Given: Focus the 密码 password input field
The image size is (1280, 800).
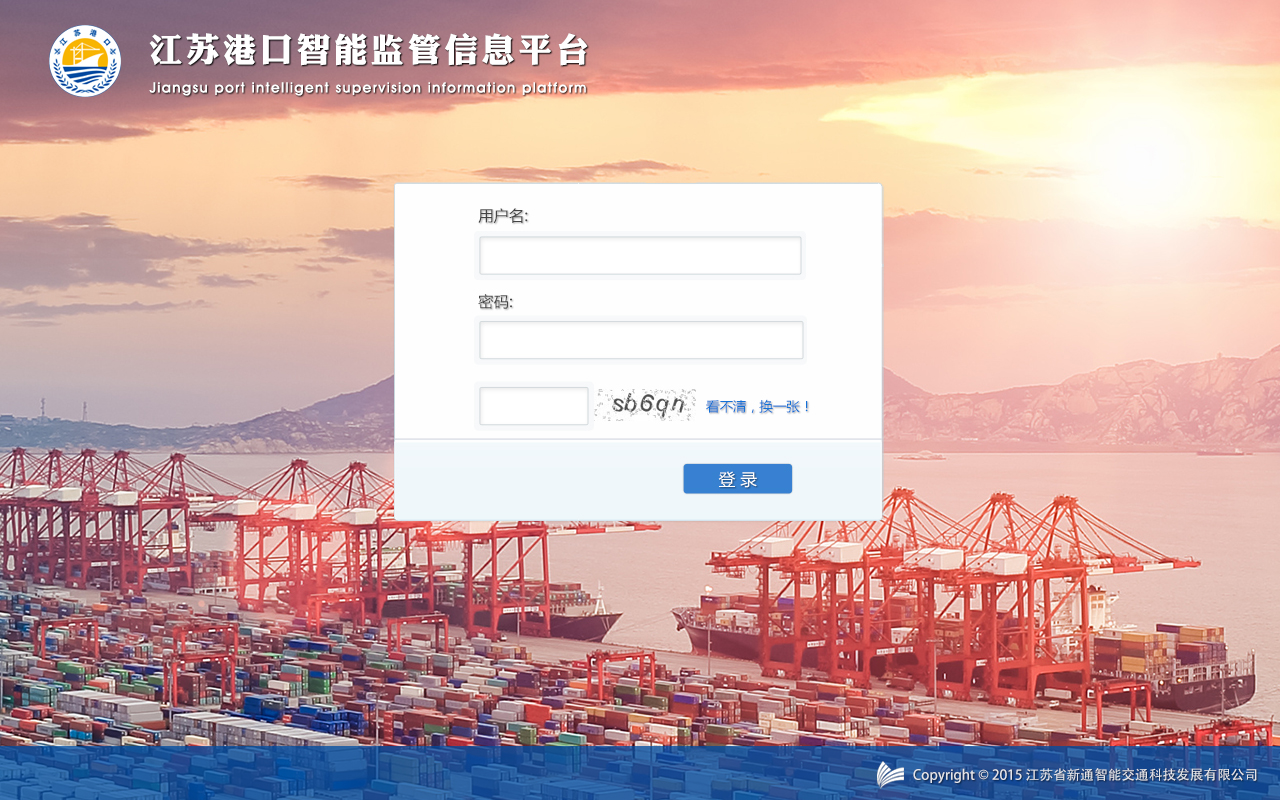Looking at the screenshot, I should point(641,340).
